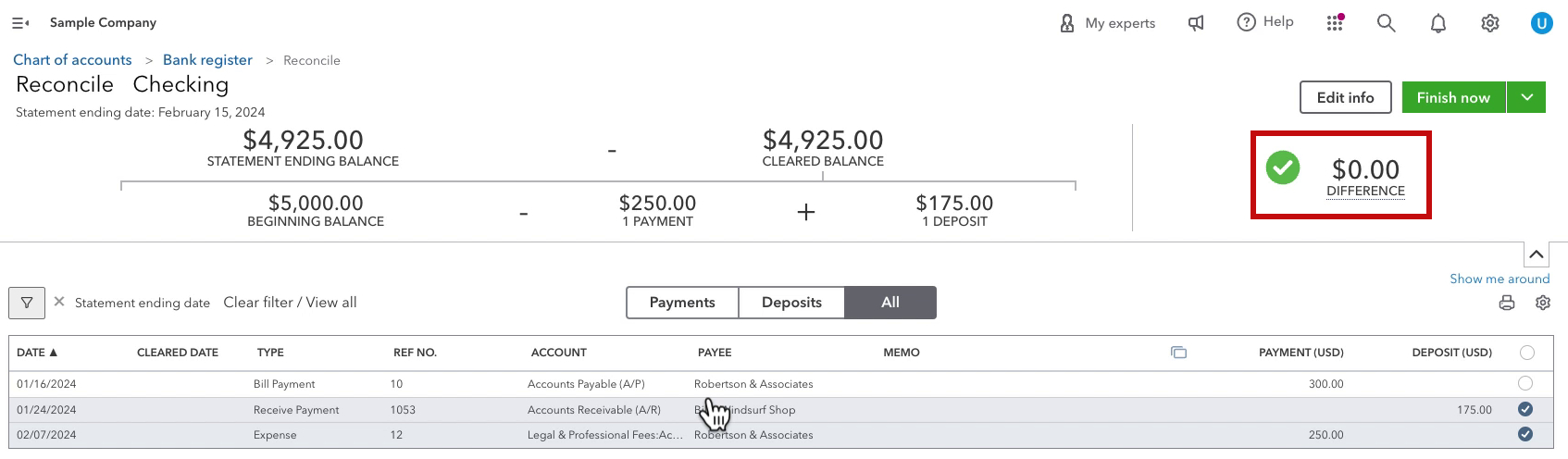The height and width of the screenshot is (459, 1568).
Task: Open the top gear settings icon
Action: pyautogui.click(x=1490, y=23)
